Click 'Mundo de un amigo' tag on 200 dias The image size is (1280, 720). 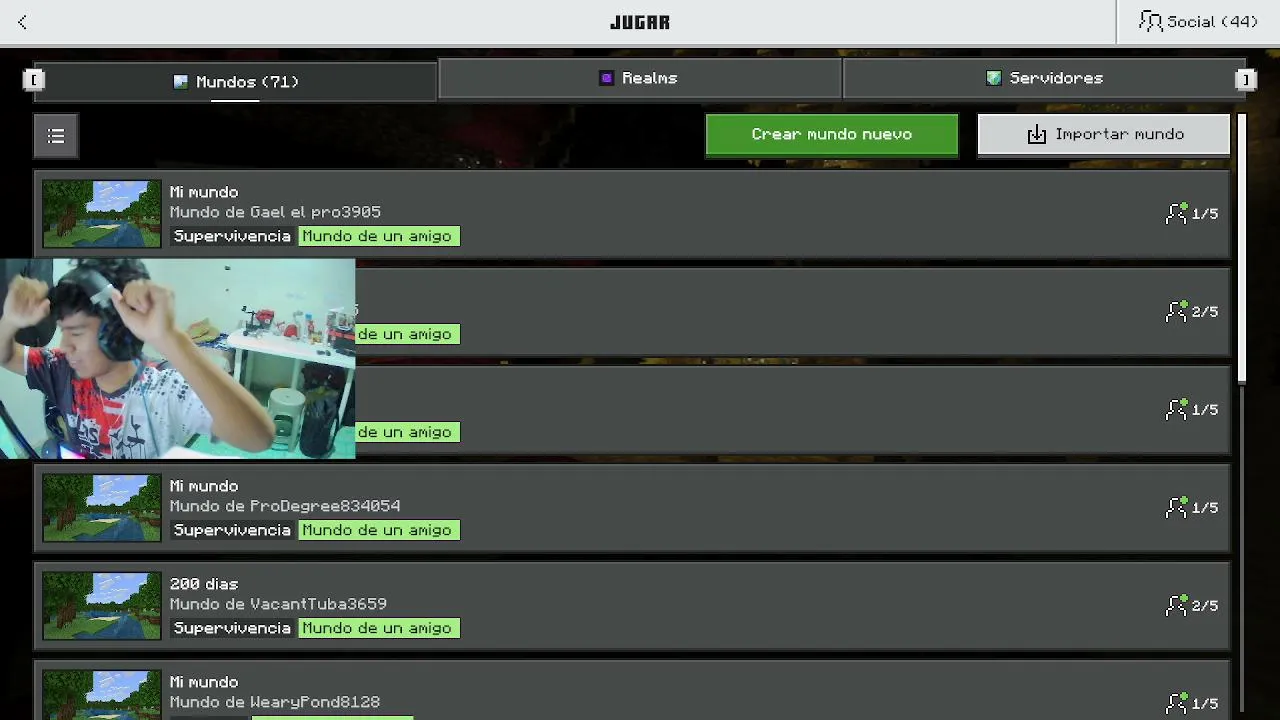point(377,628)
